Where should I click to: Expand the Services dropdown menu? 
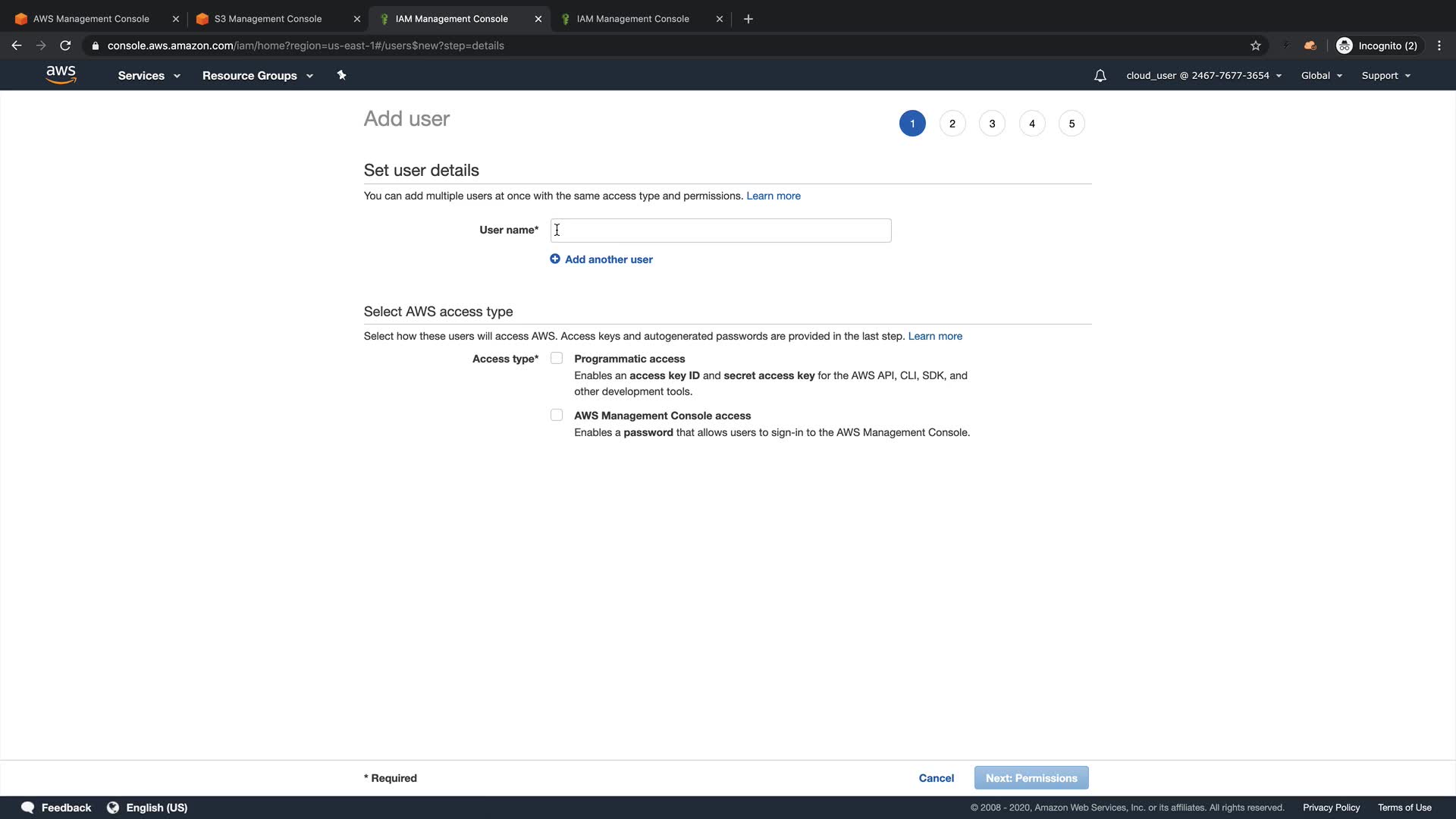(149, 76)
